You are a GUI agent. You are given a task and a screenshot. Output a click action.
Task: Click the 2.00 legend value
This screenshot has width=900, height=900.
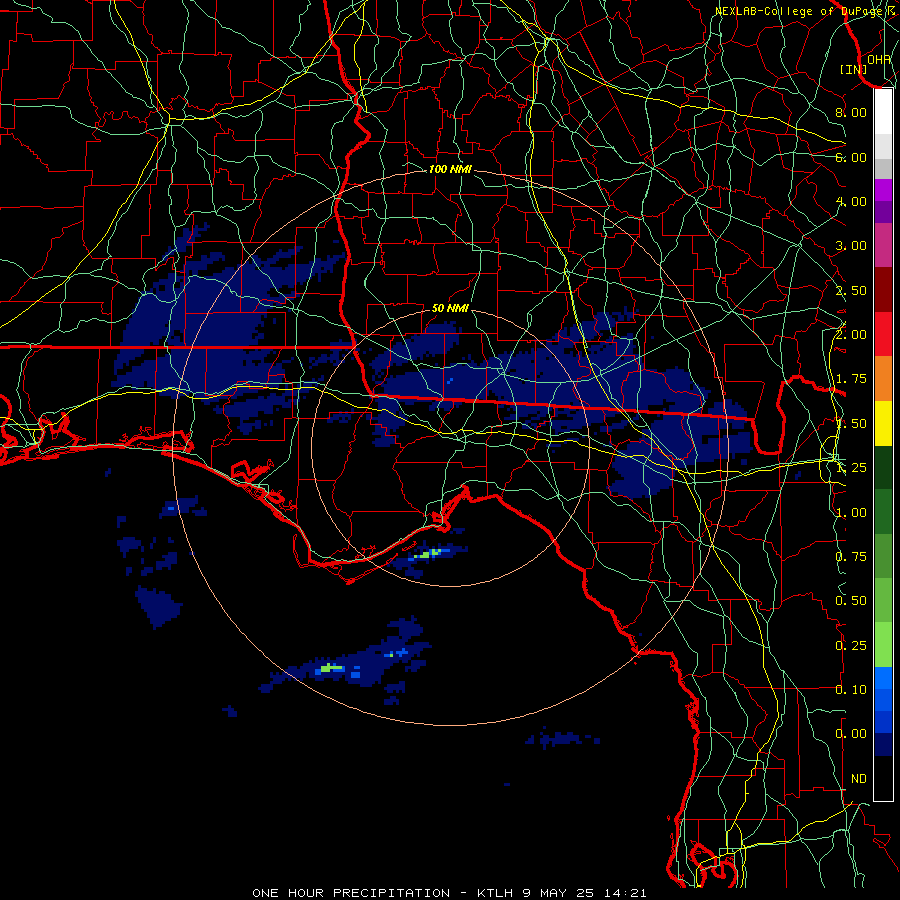point(851,335)
